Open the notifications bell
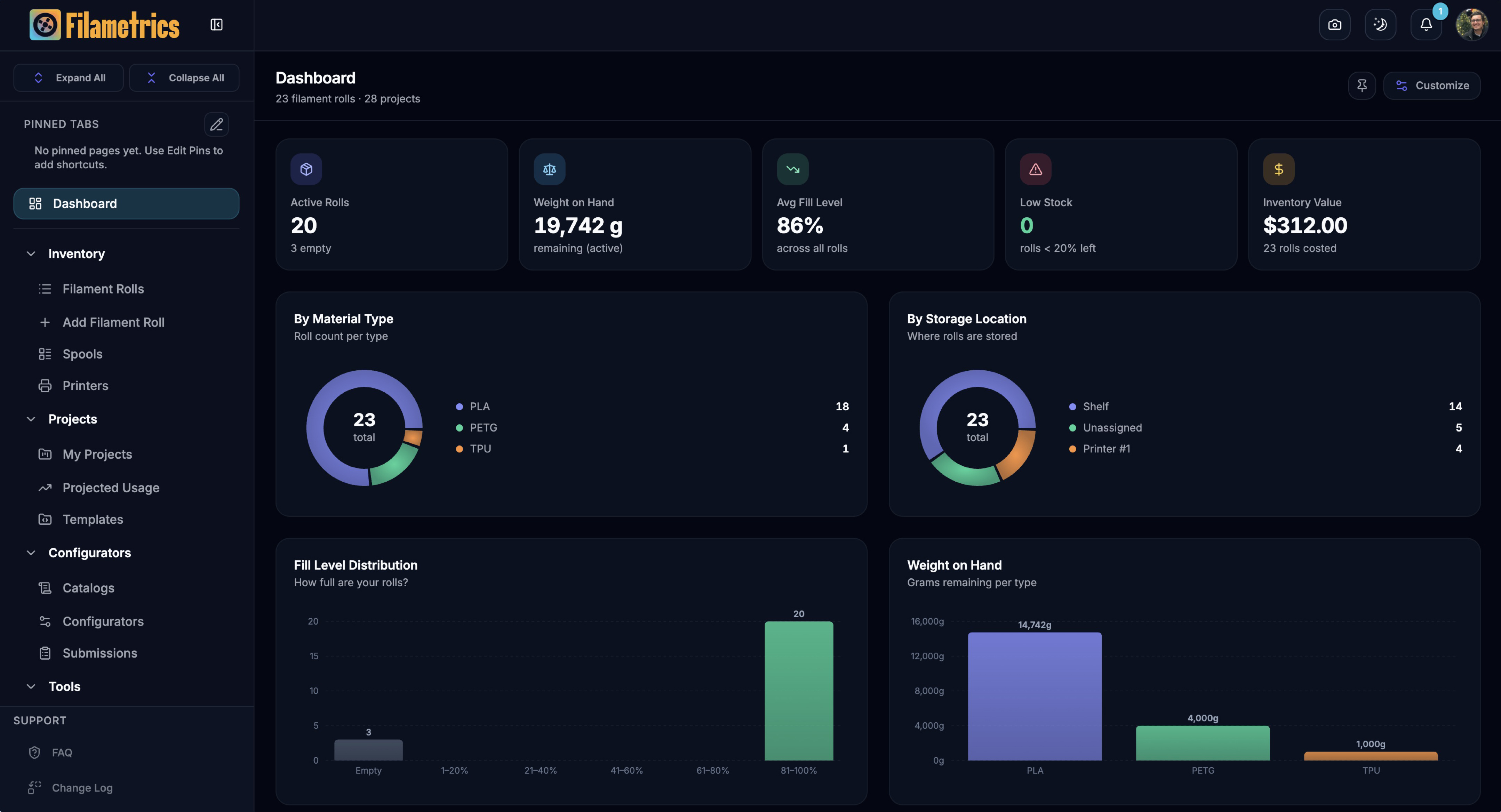Viewport: 1501px width, 812px height. coord(1426,24)
